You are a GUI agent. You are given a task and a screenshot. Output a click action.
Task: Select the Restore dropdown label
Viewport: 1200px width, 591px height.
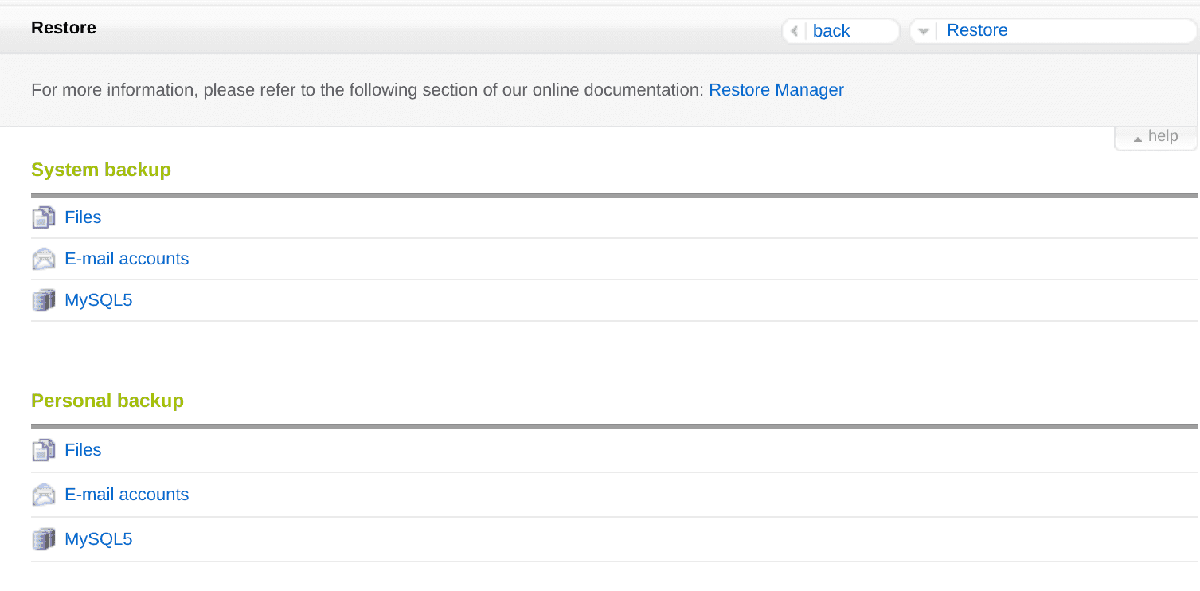(x=977, y=30)
